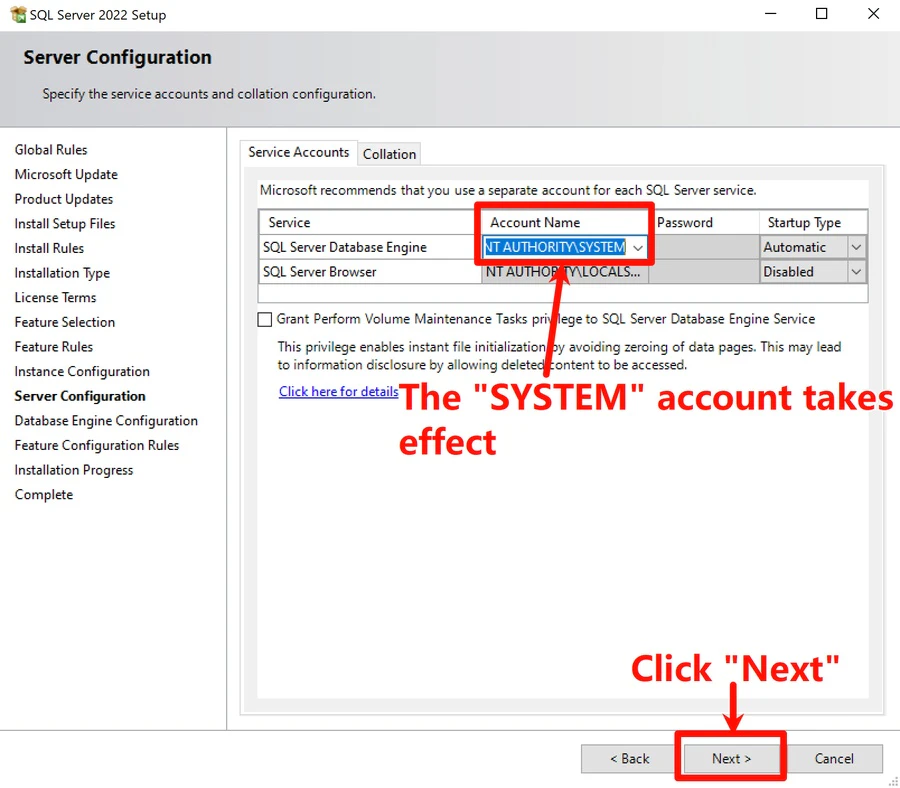This screenshot has width=900, height=788.
Task: Click Product Updates step
Action: pyautogui.click(x=64, y=199)
